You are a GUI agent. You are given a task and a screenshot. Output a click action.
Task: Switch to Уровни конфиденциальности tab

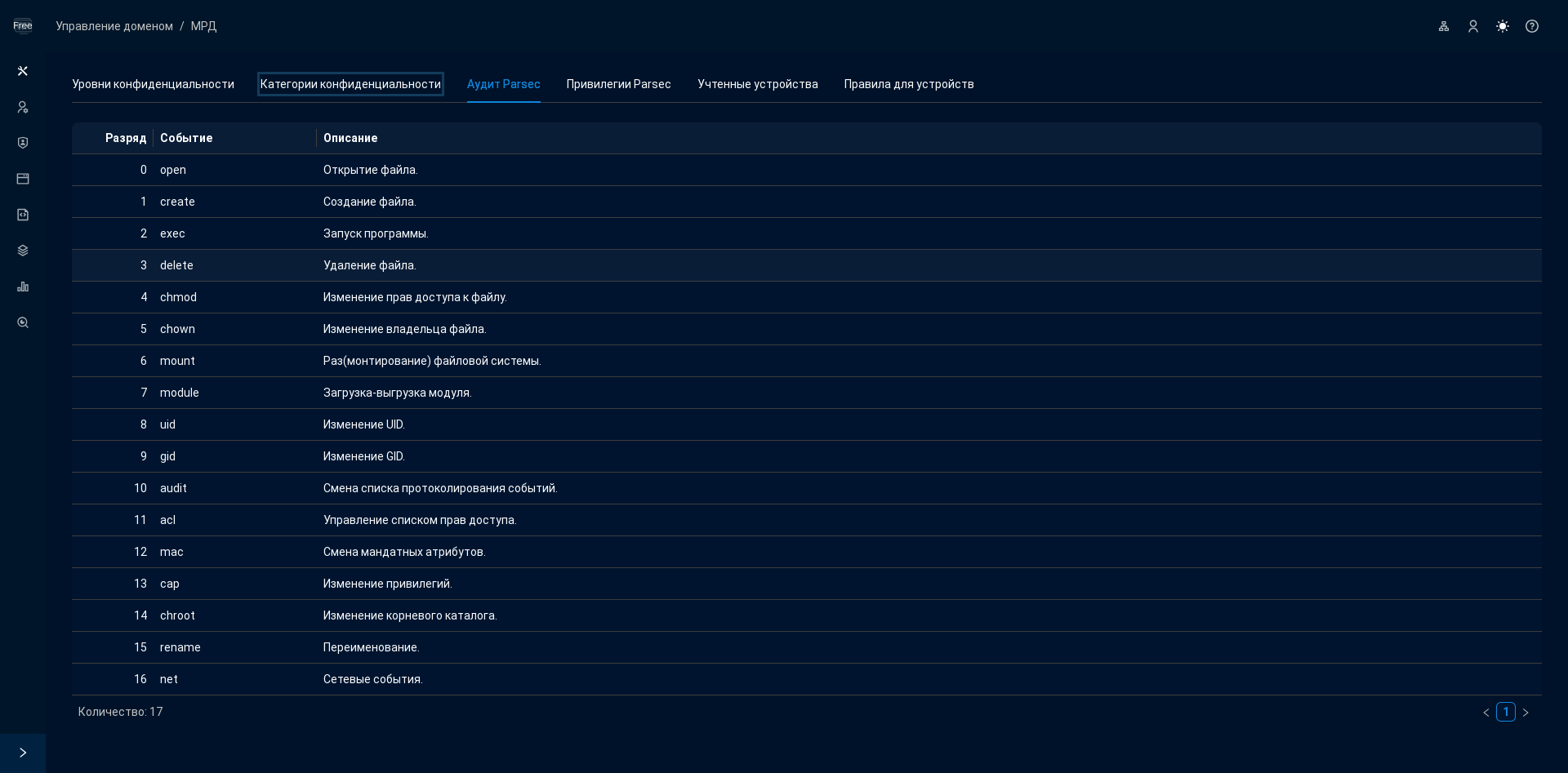[x=153, y=84]
